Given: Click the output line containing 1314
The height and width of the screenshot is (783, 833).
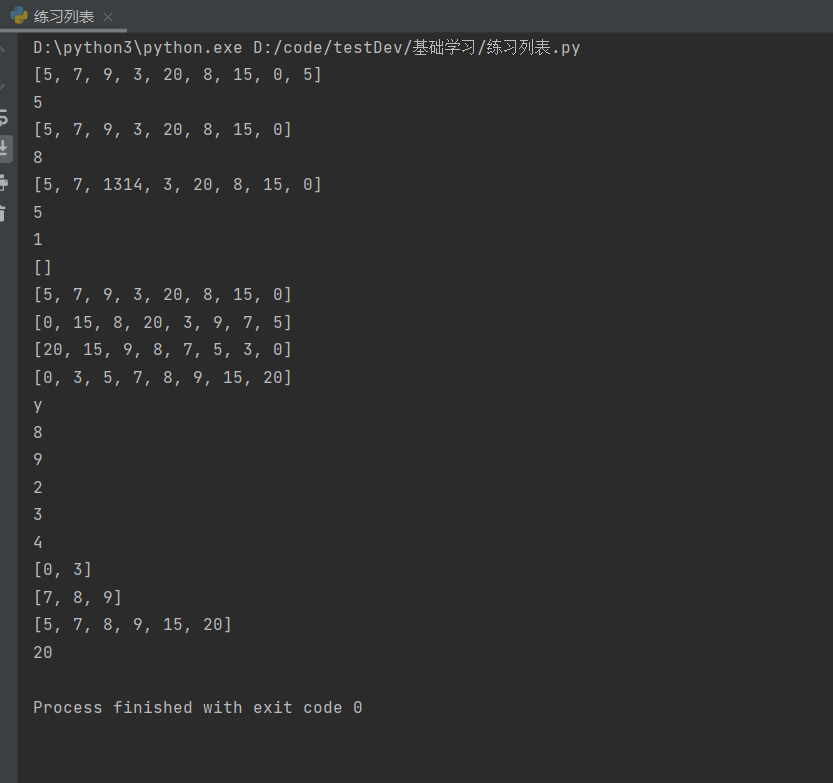Looking at the screenshot, I should [x=177, y=185].
